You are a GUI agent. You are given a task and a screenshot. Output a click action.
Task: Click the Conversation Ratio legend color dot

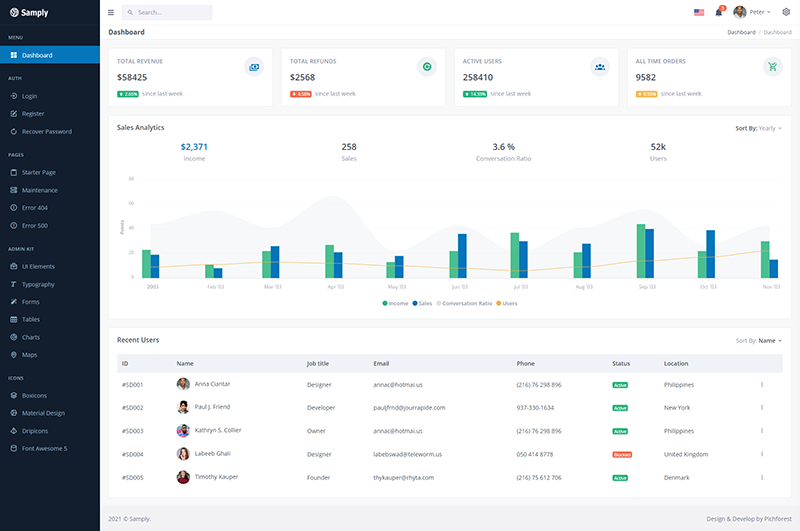(439, 304)
